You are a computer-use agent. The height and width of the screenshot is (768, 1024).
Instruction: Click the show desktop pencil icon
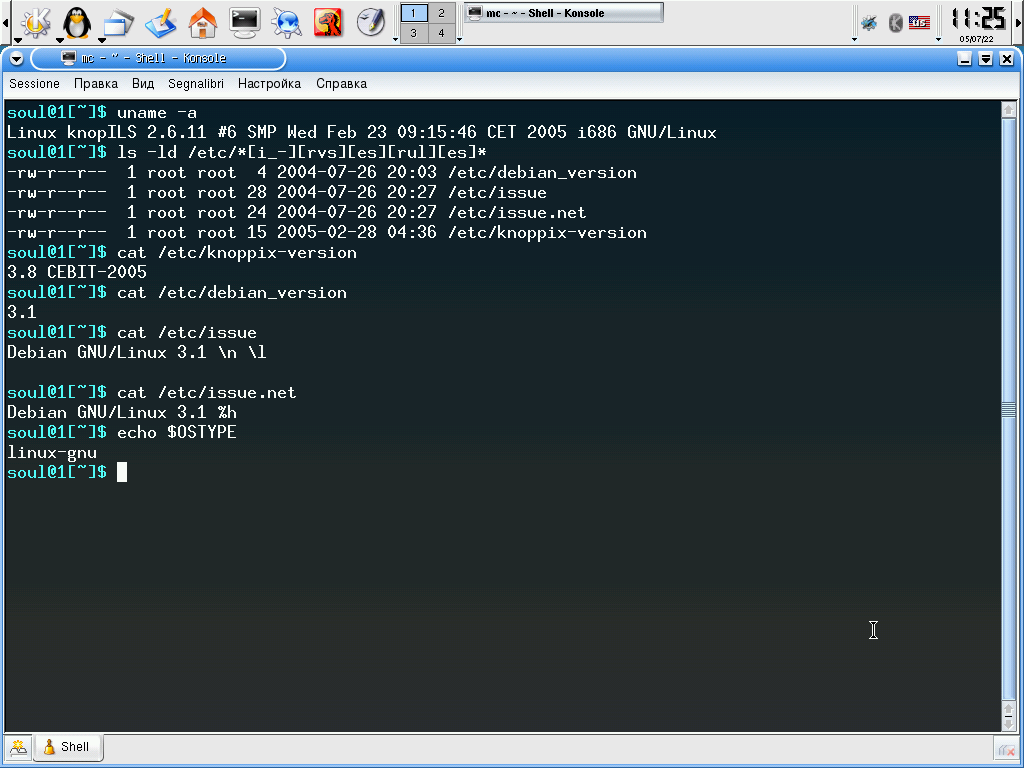(x=161, y=22)
